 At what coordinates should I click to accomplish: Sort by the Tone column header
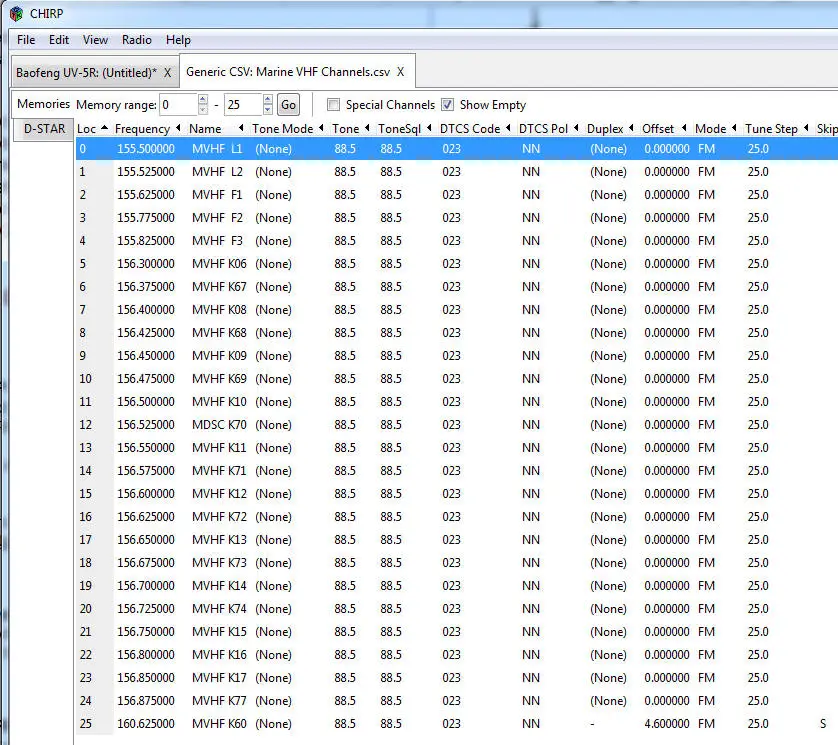pyautogui.click(x=351, y=129)
